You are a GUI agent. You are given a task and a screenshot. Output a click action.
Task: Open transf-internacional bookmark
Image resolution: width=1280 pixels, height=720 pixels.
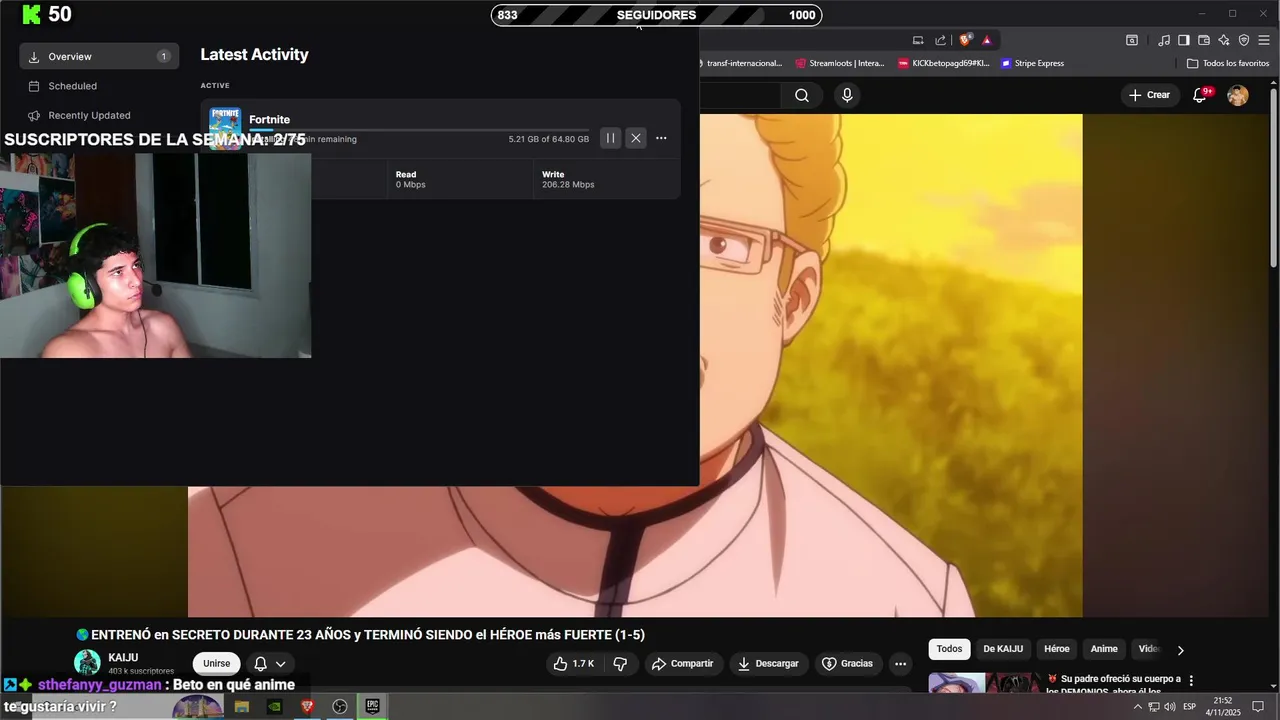coord(742,63)
